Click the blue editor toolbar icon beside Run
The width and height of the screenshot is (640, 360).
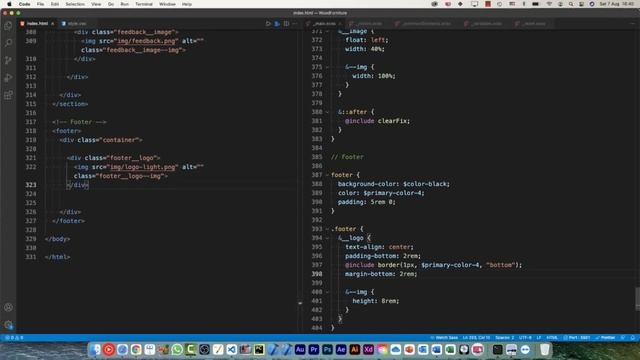click(x=277, y=24)
